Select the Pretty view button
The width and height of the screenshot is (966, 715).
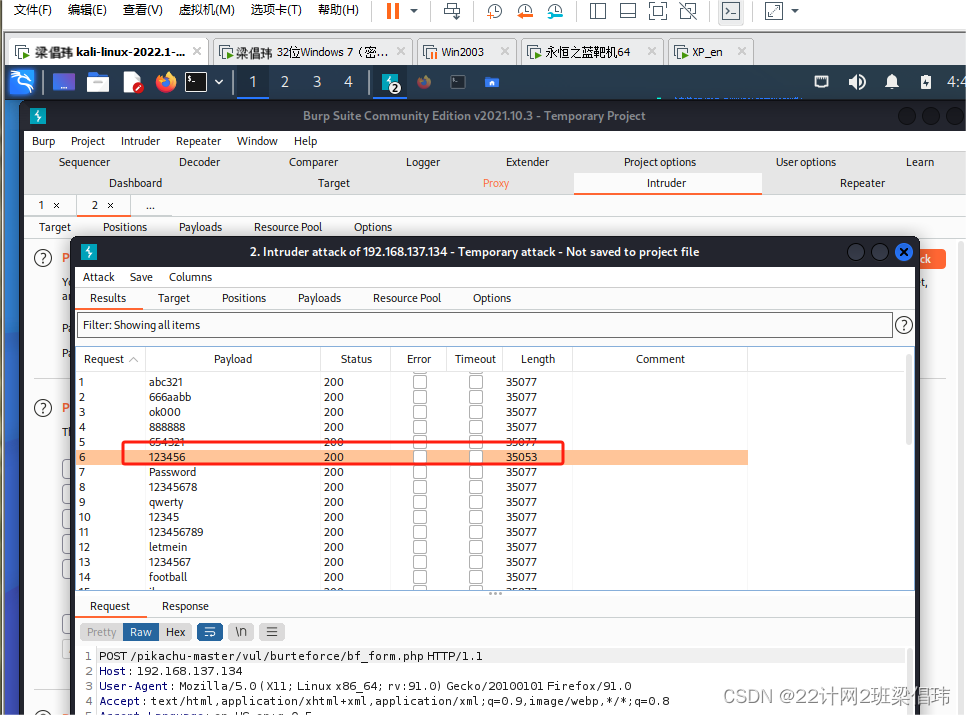click(101, 632)
